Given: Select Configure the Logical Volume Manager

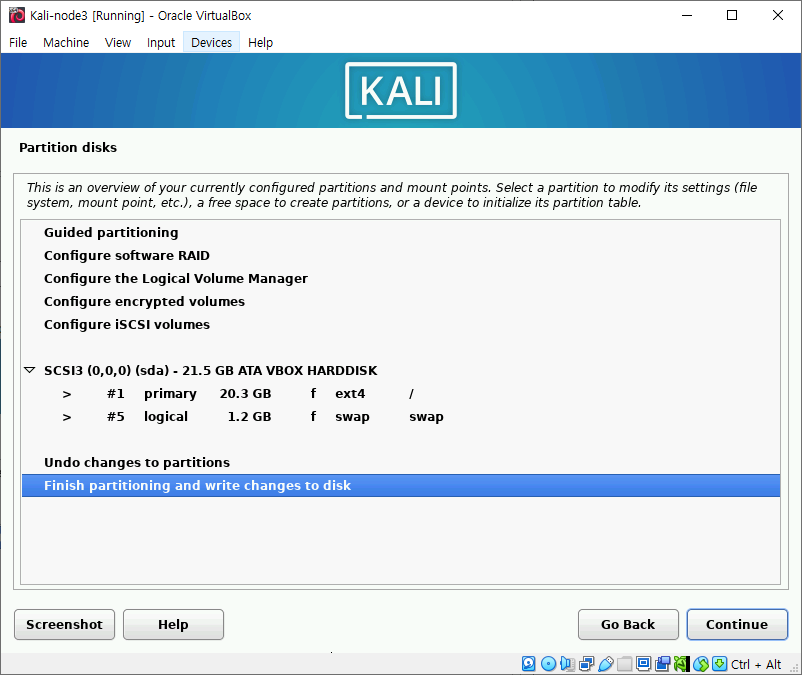Looking at the screenshot, I should (401, 278).
